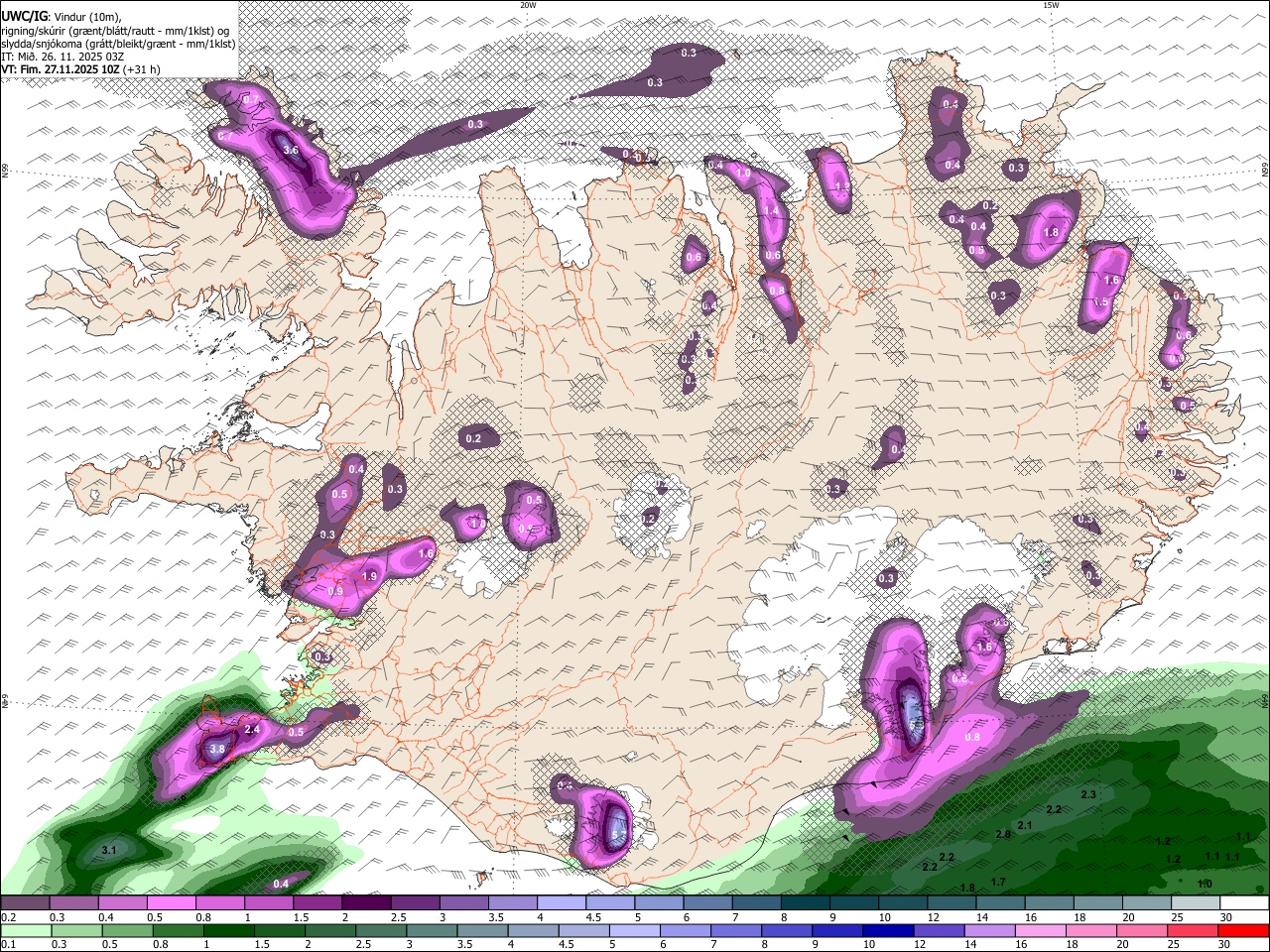
Task: Click the pale green bottom-row swatch between 0.1 and 0.3
Action: pos(25,930)
